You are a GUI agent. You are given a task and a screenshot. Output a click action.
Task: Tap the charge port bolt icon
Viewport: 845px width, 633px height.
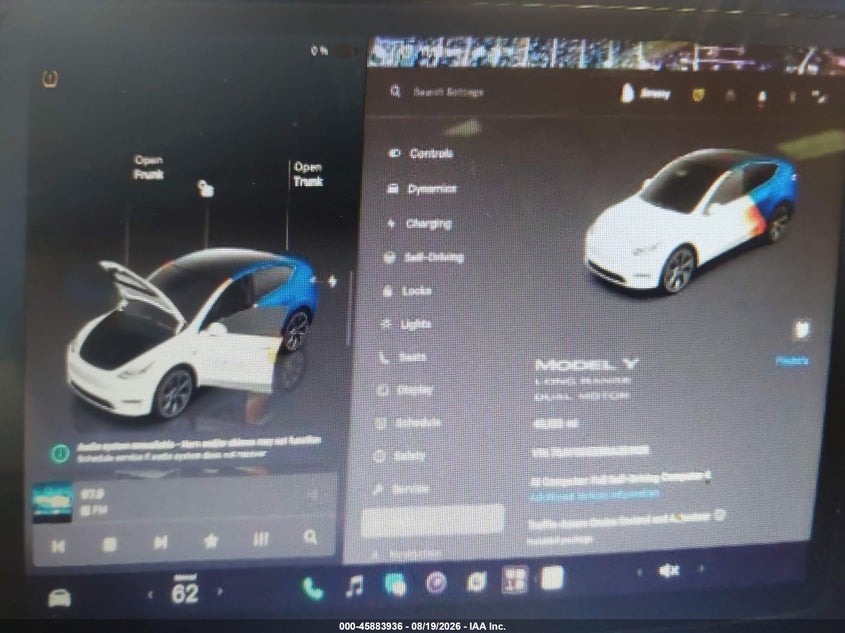(x=333, y=281)
